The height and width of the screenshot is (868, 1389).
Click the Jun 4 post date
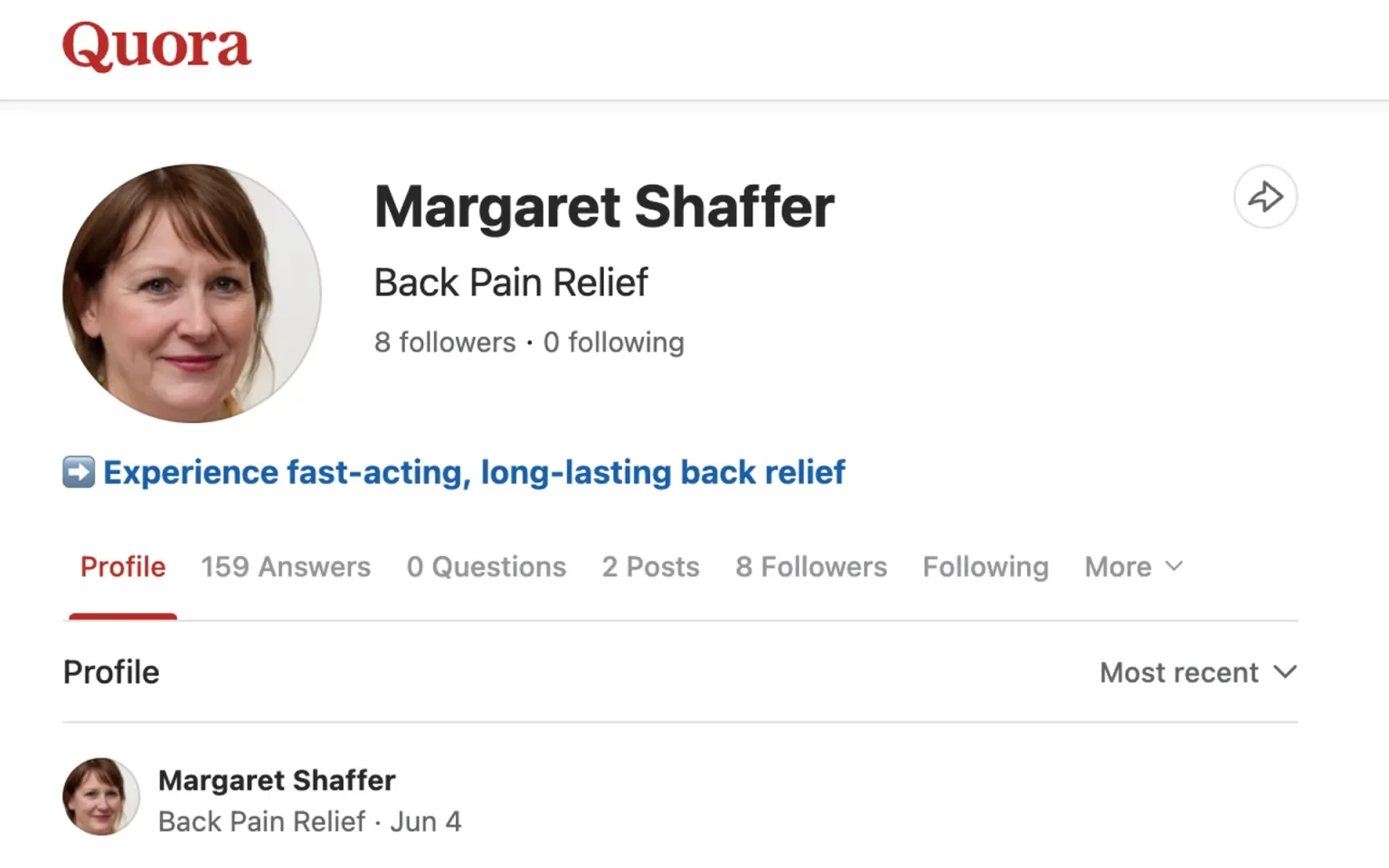tap(426, 822)
